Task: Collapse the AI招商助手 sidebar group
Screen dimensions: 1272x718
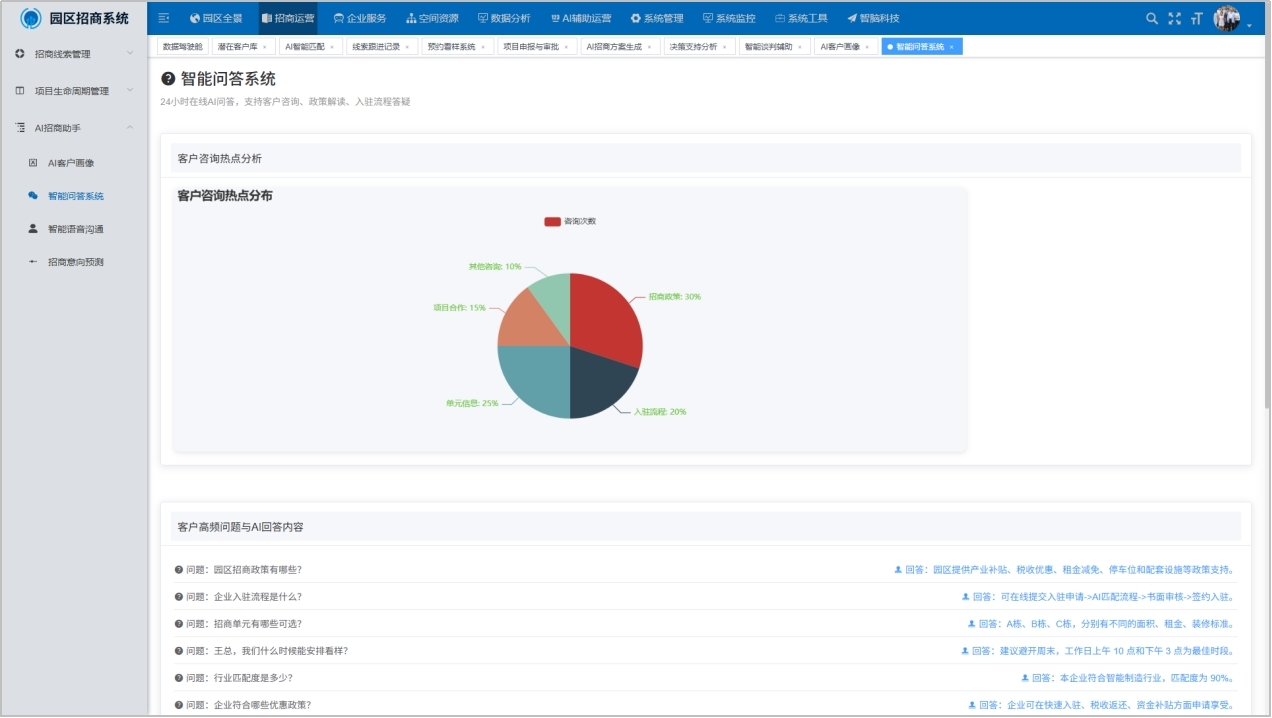Action: pyautogui.click(x=74, y=128)
